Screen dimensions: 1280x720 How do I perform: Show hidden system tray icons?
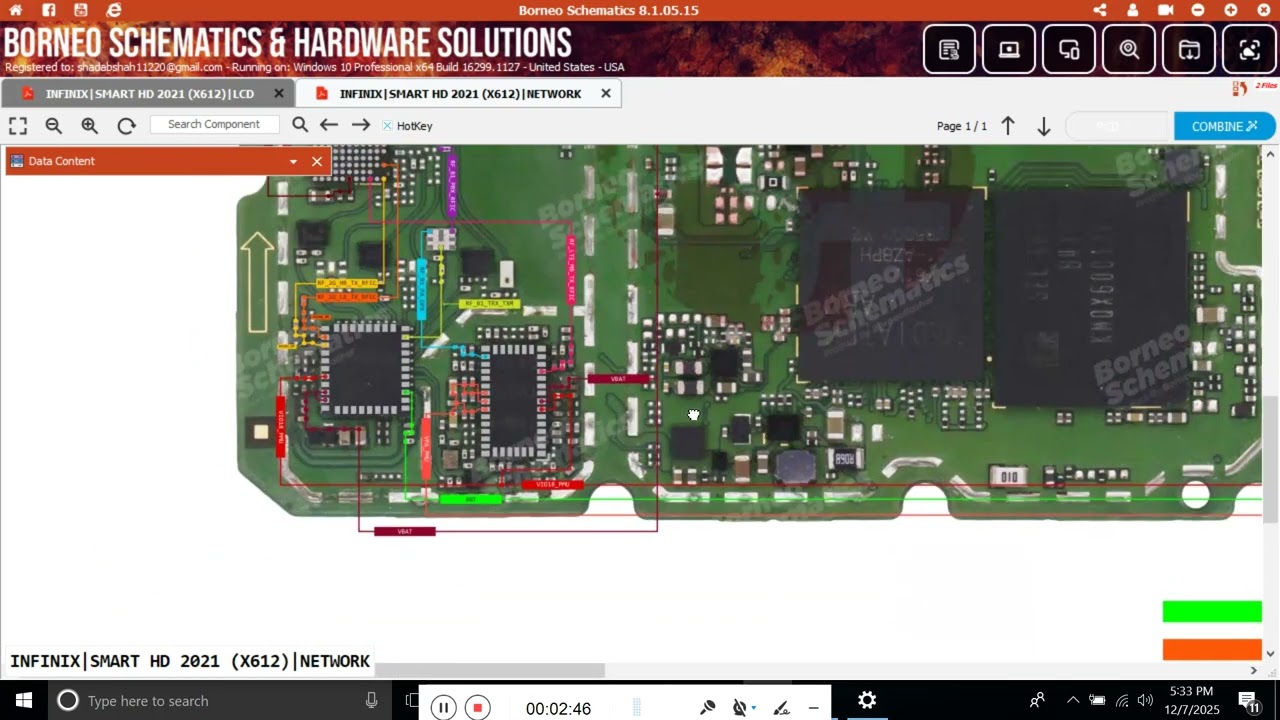[1073, 700]
